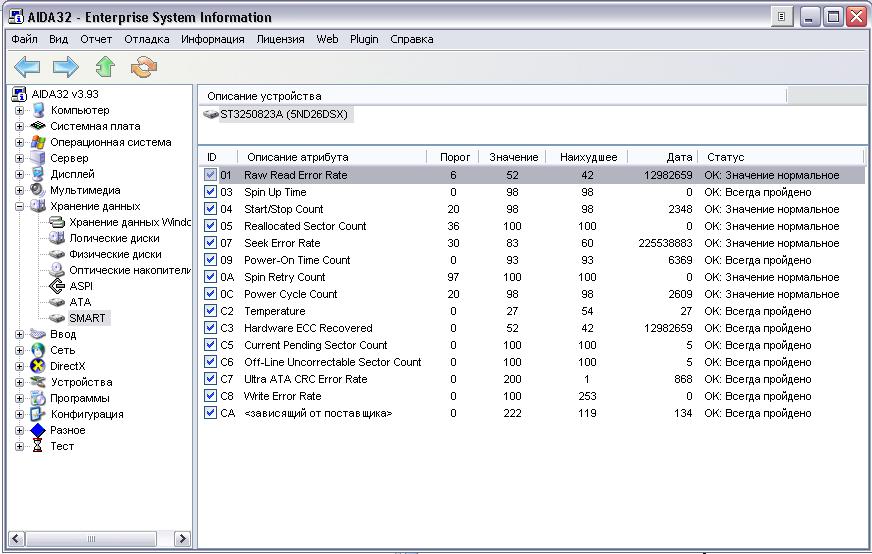Click the Back arrow toolbar icon

(x=27, y=67)
